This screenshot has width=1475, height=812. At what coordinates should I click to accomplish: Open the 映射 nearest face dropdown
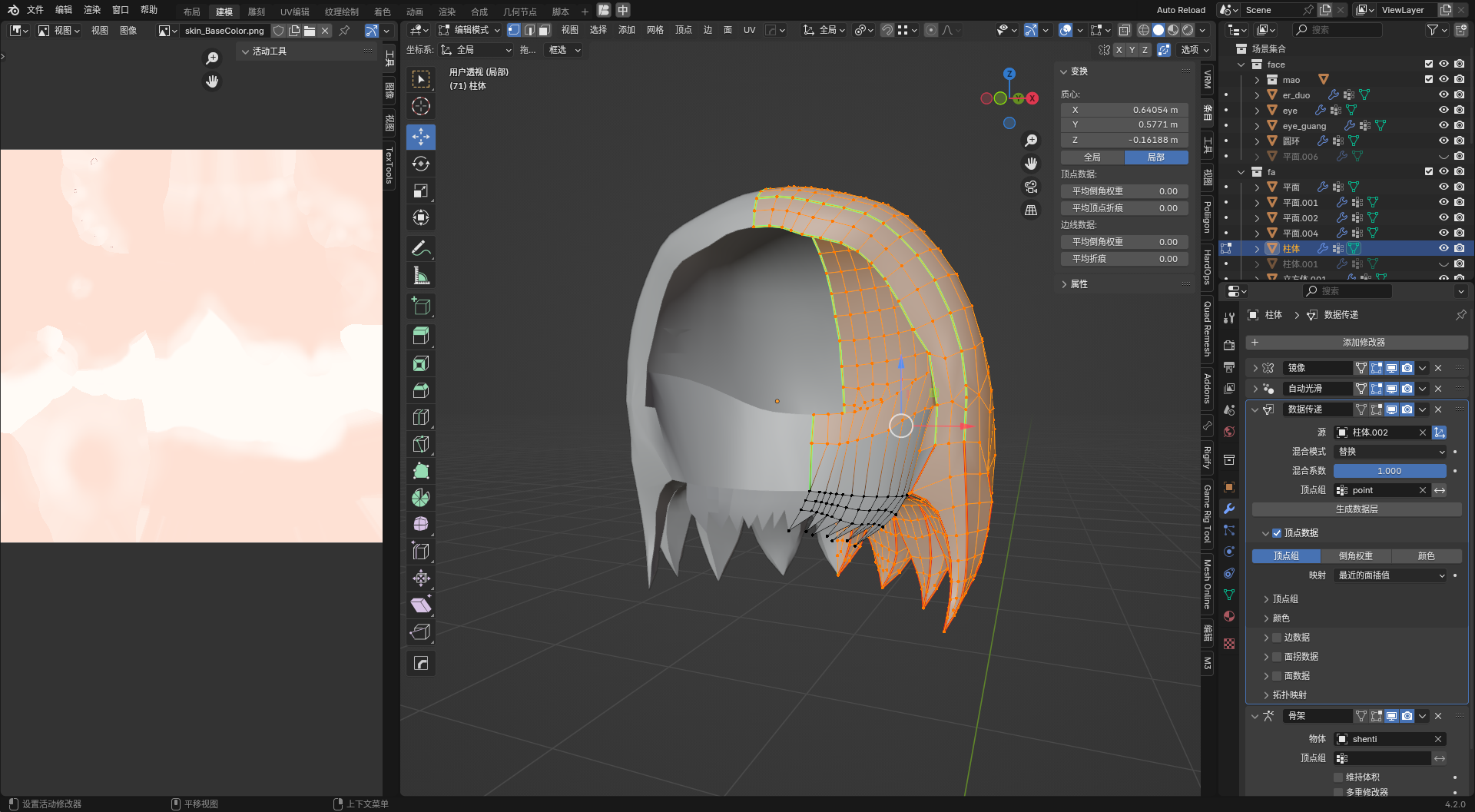pyautogui.click(x=1390, y=575)
